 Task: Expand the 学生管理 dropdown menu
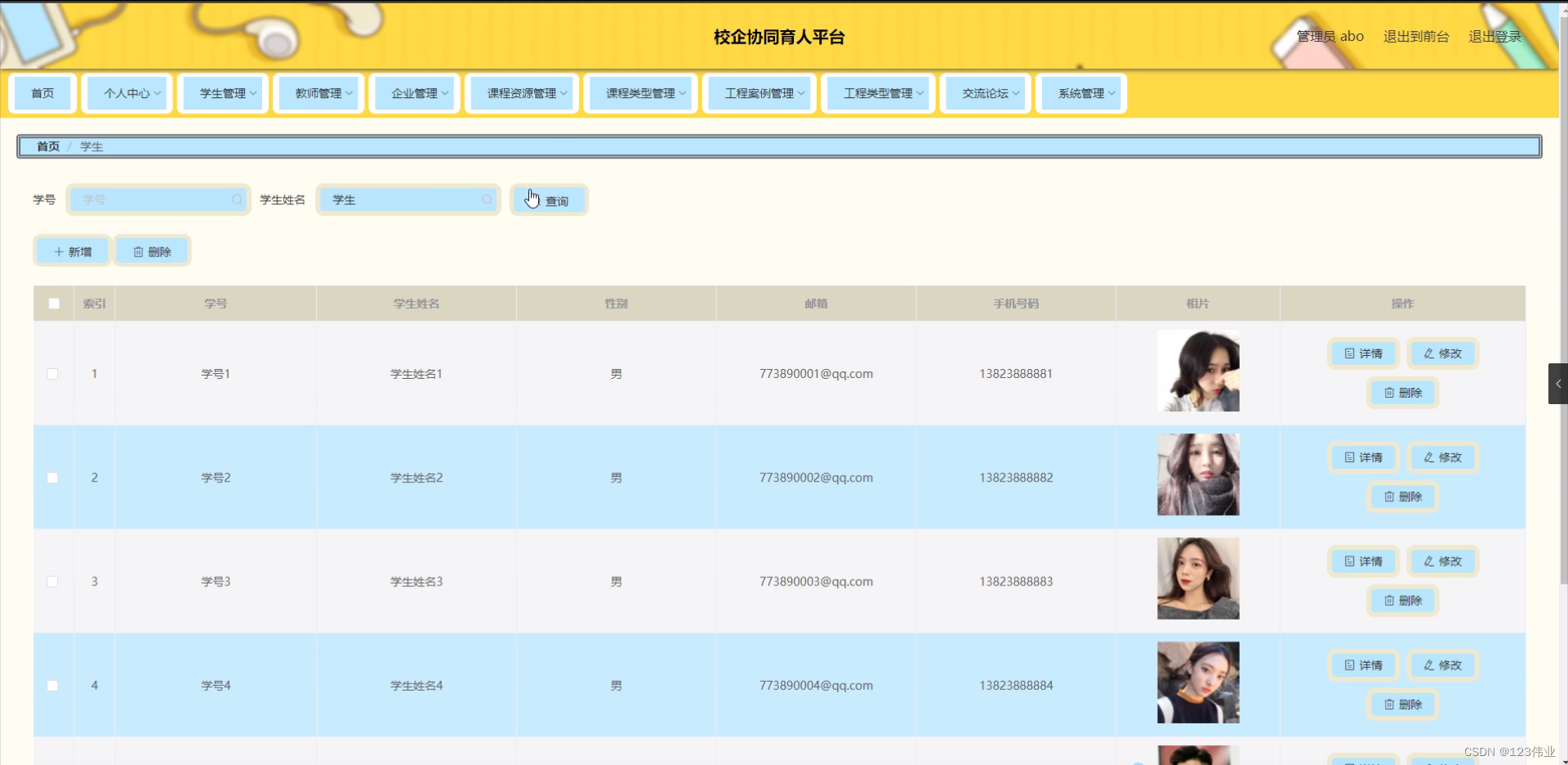[222, 93]
